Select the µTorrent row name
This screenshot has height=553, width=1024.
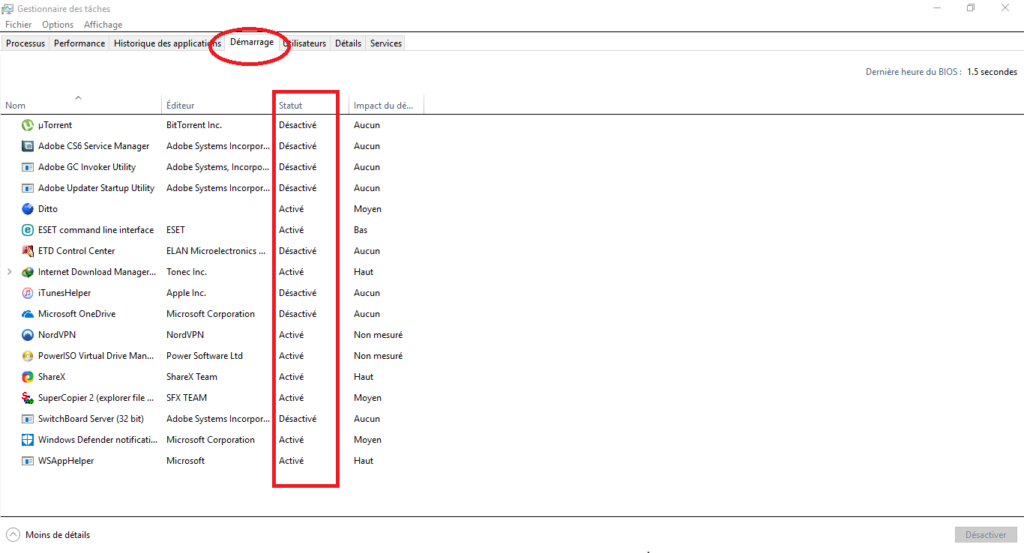click(x=55, y=125)
